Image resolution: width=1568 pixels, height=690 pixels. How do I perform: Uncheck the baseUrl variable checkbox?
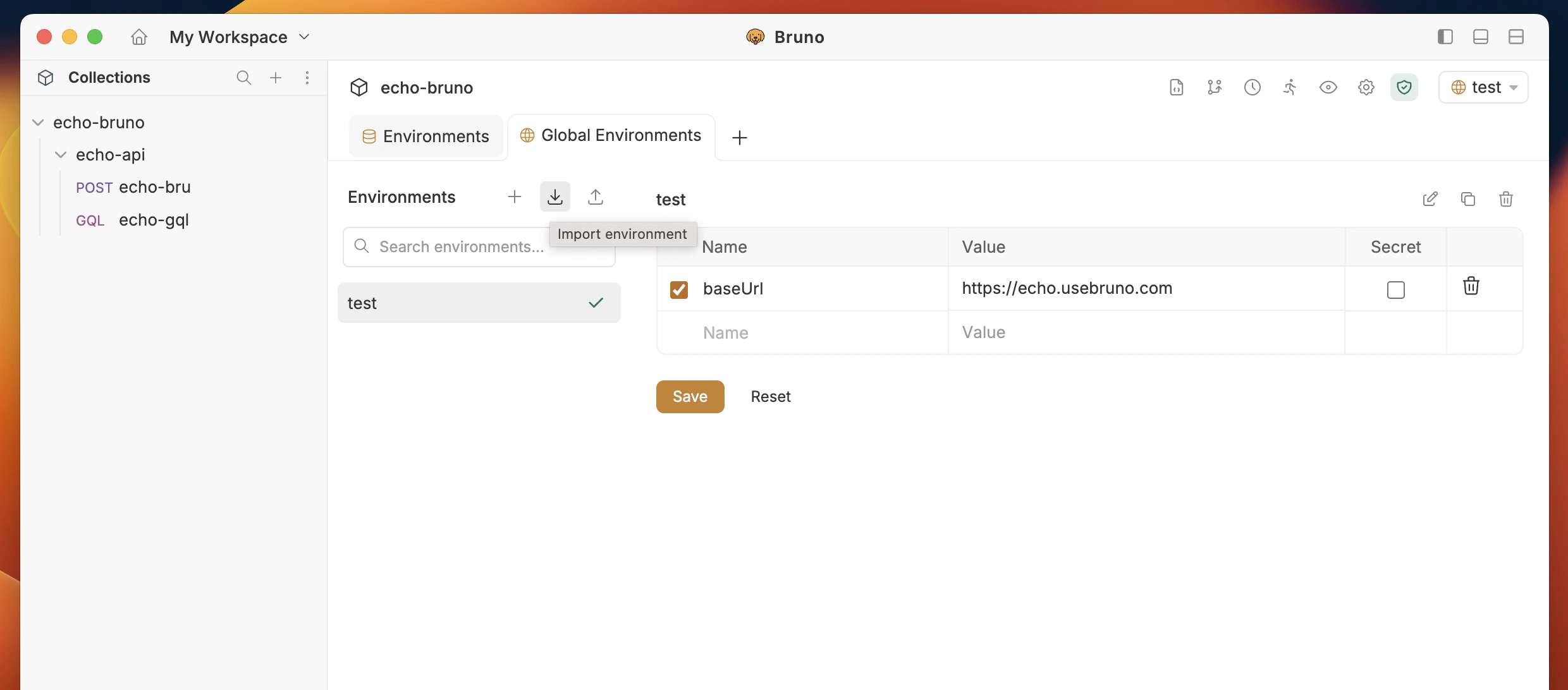(x=678, y=289)
